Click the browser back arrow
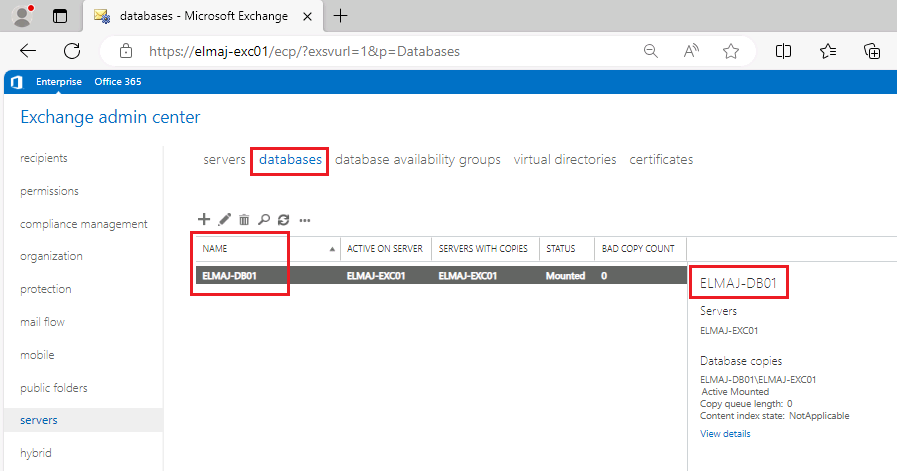Image resolution: width=897 pixels, height=471 pixels. pyautogui.click(x=28, y=51)
